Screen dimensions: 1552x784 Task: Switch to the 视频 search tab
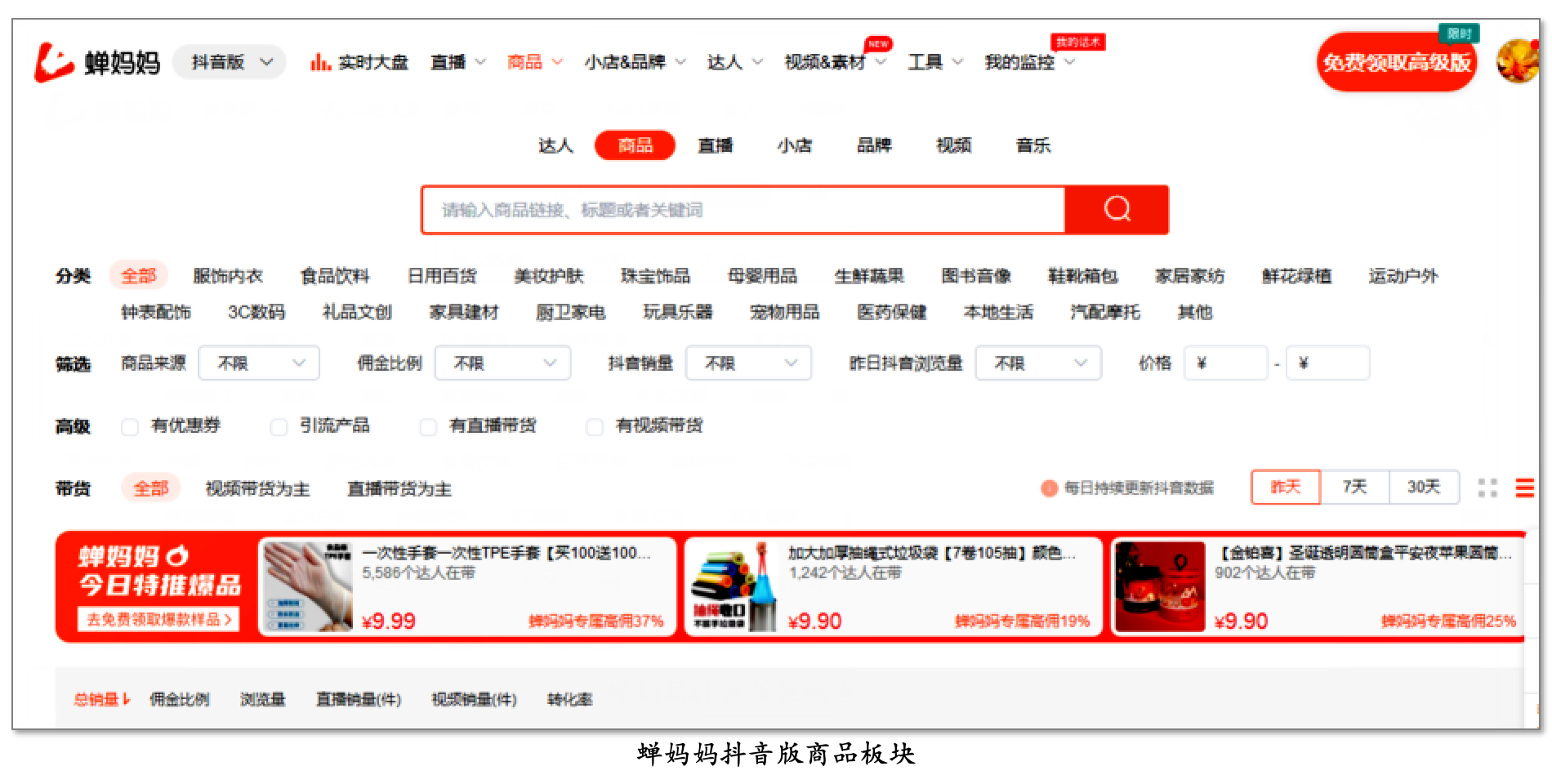(x=953, y=145)
